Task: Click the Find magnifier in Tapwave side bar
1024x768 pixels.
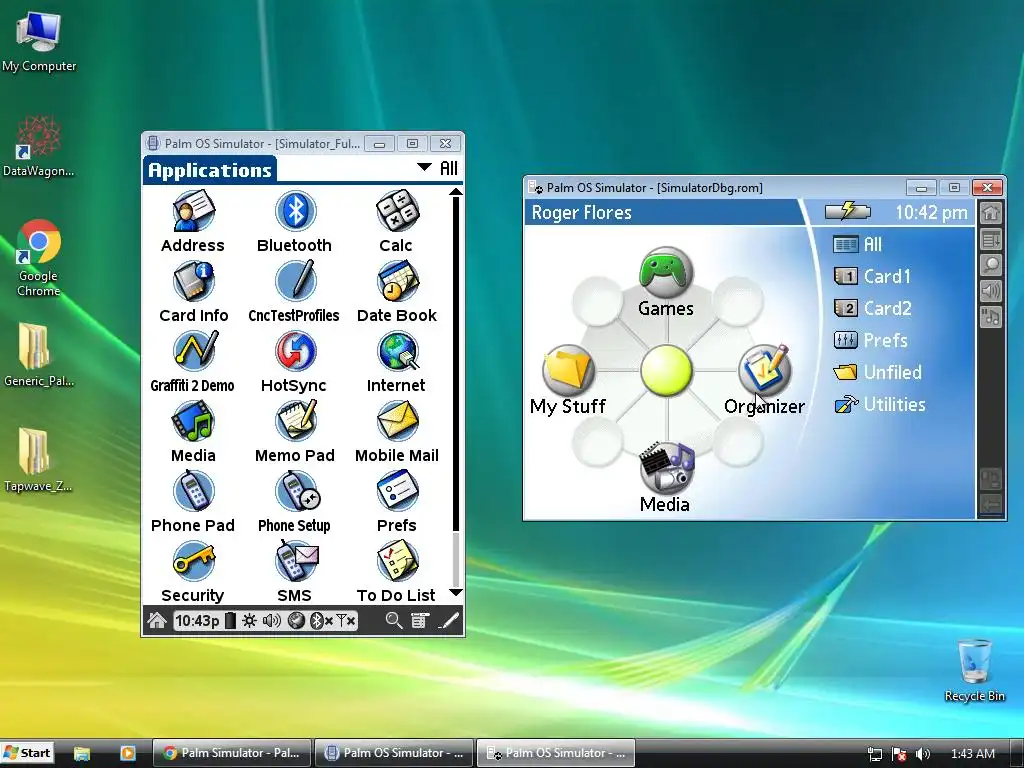Action: 991,265
